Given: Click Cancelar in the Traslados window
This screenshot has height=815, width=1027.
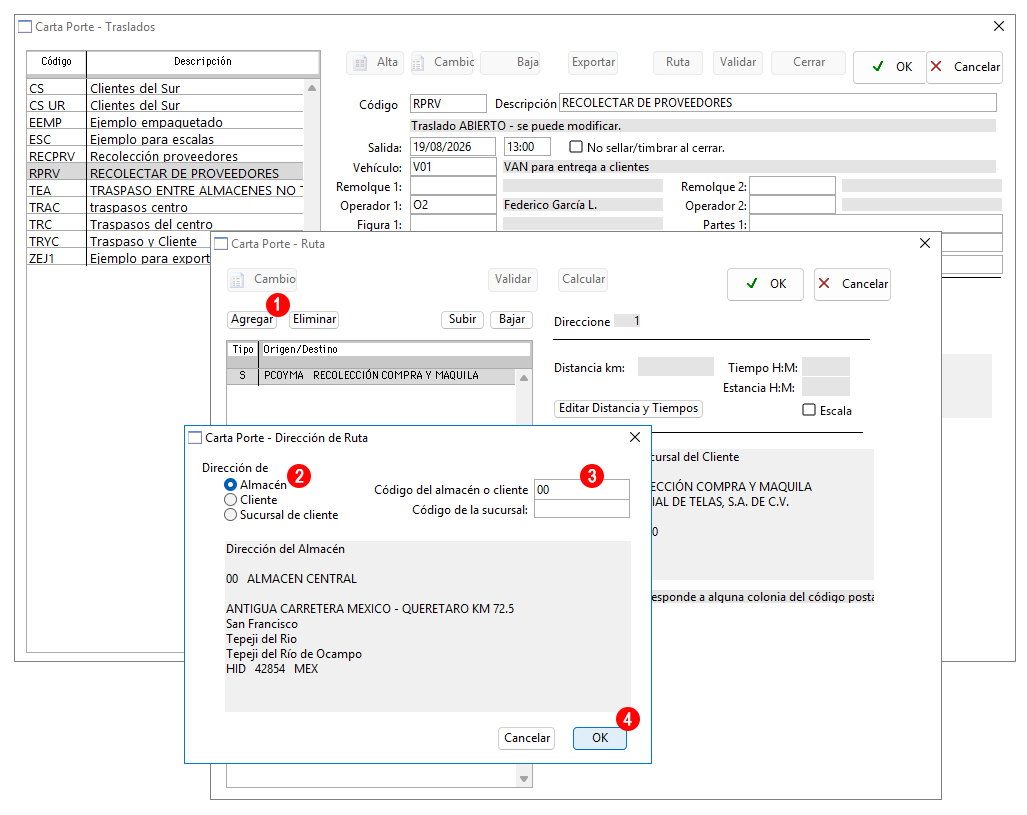Looking at the screenshot, I should 965,67.
